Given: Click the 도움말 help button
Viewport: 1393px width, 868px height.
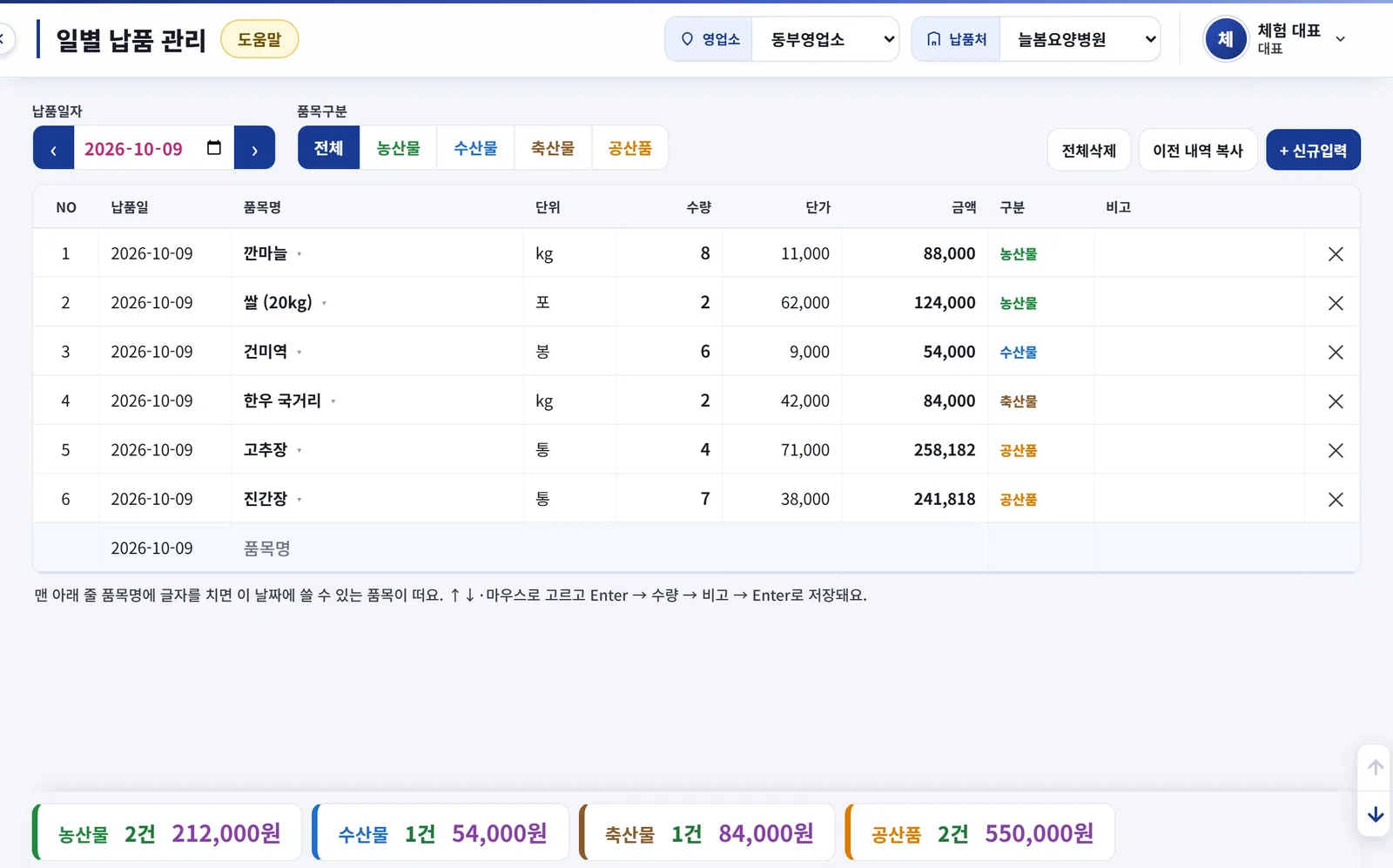Looking at the screenshot, I should 259,39.
